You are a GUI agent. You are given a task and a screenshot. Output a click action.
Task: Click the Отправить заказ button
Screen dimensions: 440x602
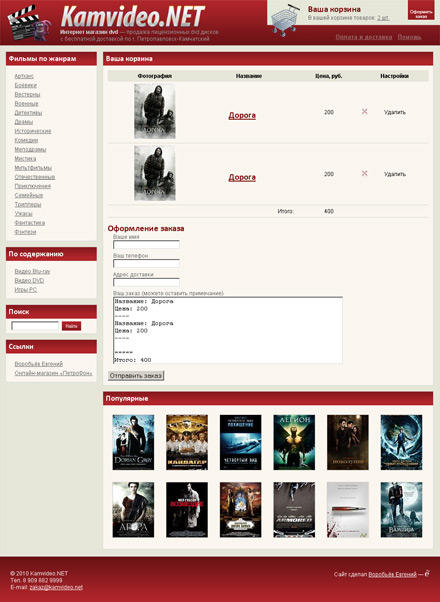(136, 375)
